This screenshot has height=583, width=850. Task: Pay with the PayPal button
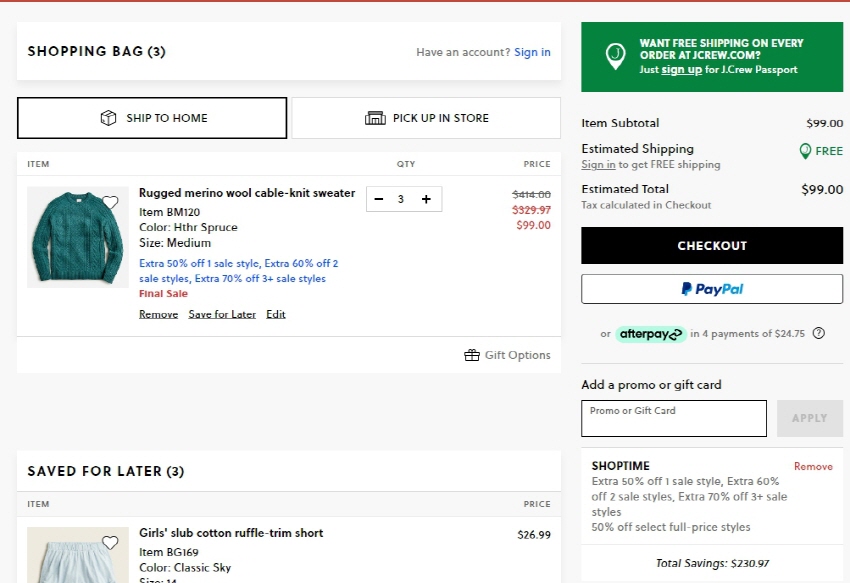coord(712,289)
